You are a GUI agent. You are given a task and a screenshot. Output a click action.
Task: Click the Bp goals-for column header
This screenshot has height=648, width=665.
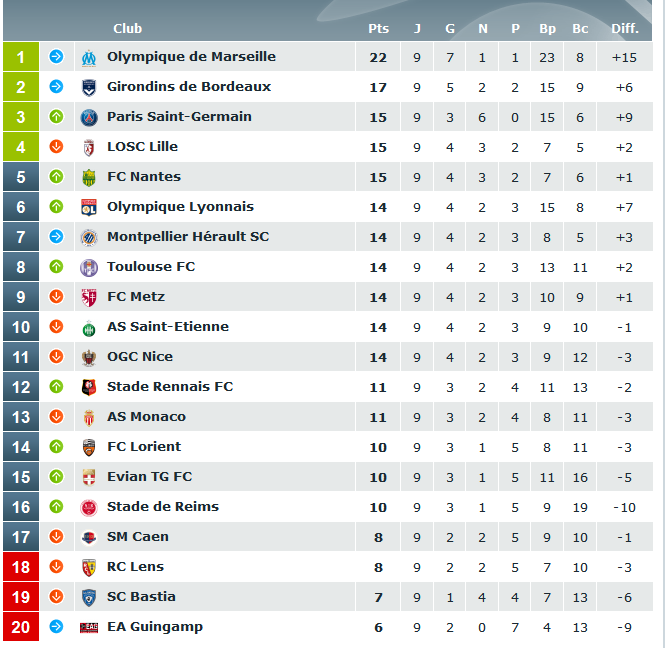(547, 28)
